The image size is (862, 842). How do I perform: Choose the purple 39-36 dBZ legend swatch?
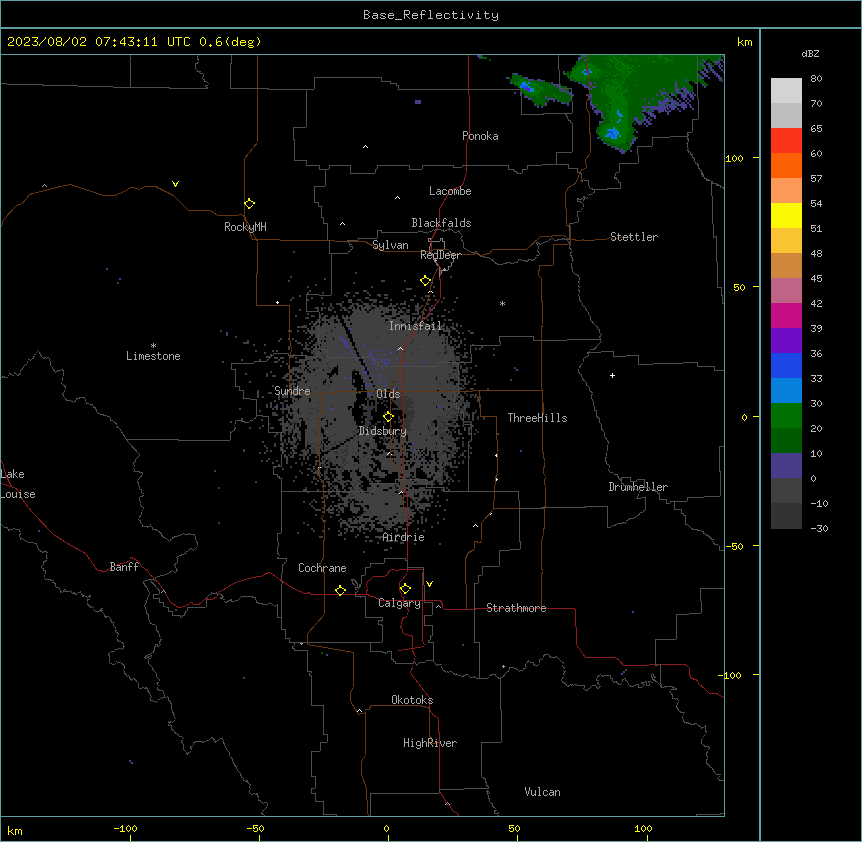(786, 340)
